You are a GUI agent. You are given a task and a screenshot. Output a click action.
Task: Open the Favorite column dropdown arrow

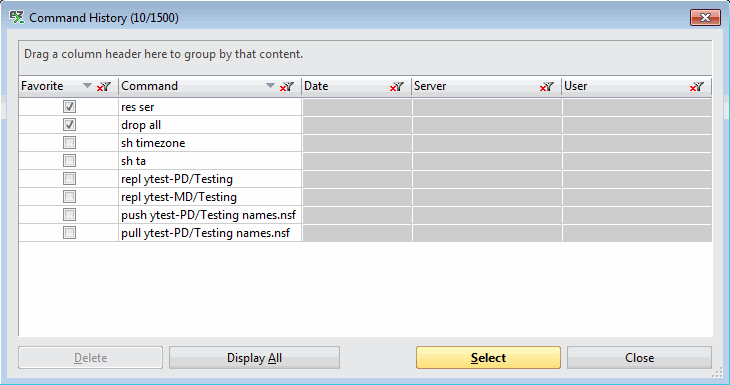coord(87,86)
